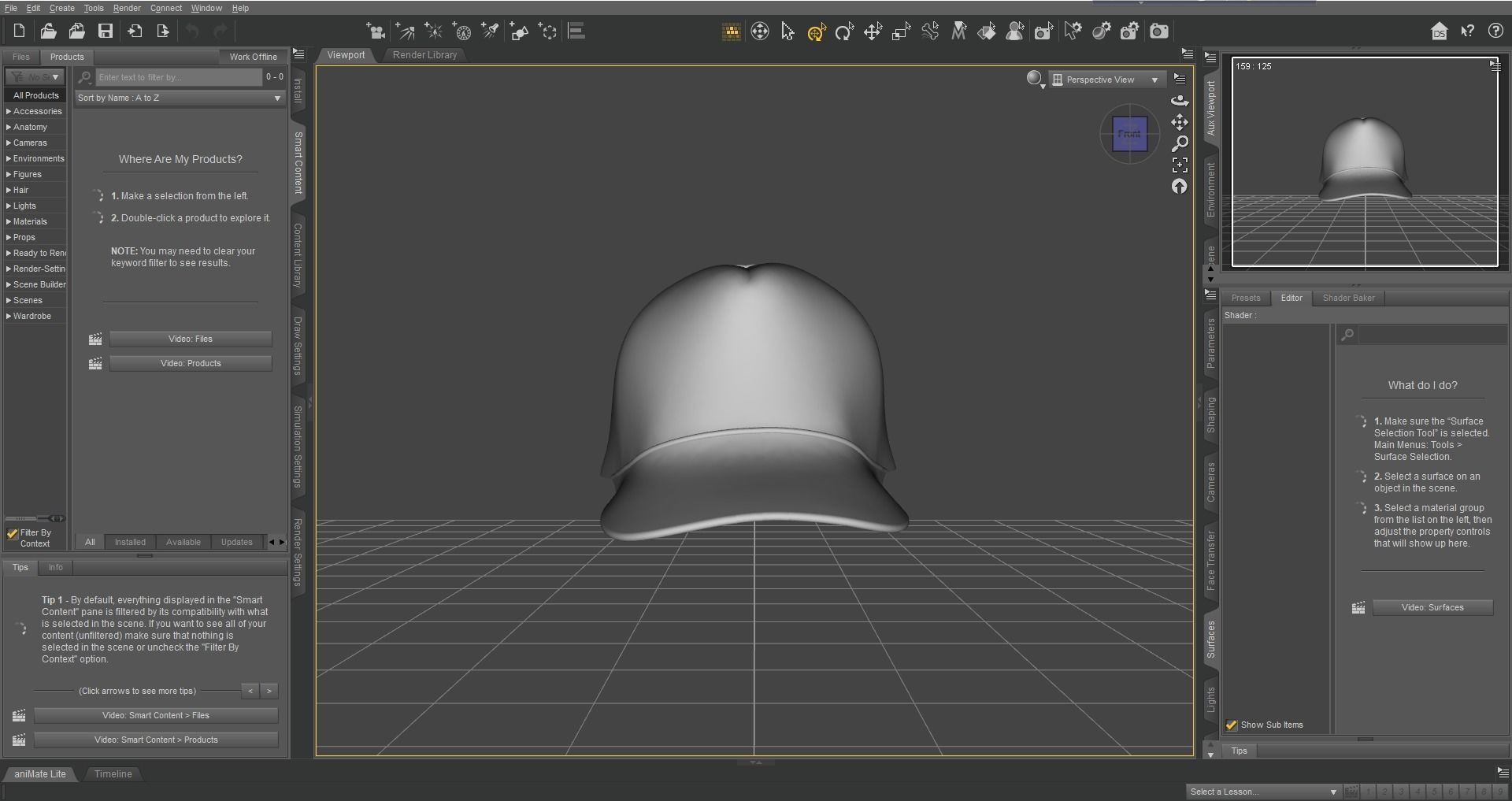
Task: Open the Surfaces pane side tab
Action: click(1211, 640)
